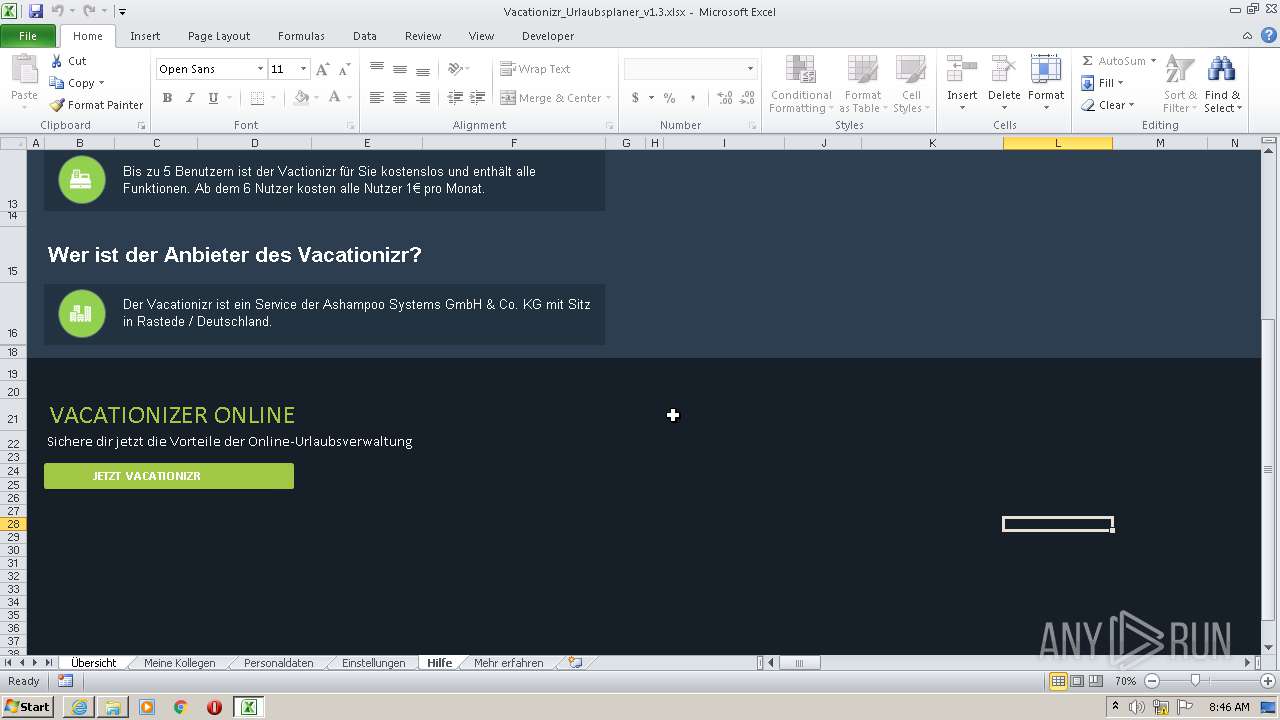Toggle Align Text Right
The image size is (1280, 720).
(423, 98)
